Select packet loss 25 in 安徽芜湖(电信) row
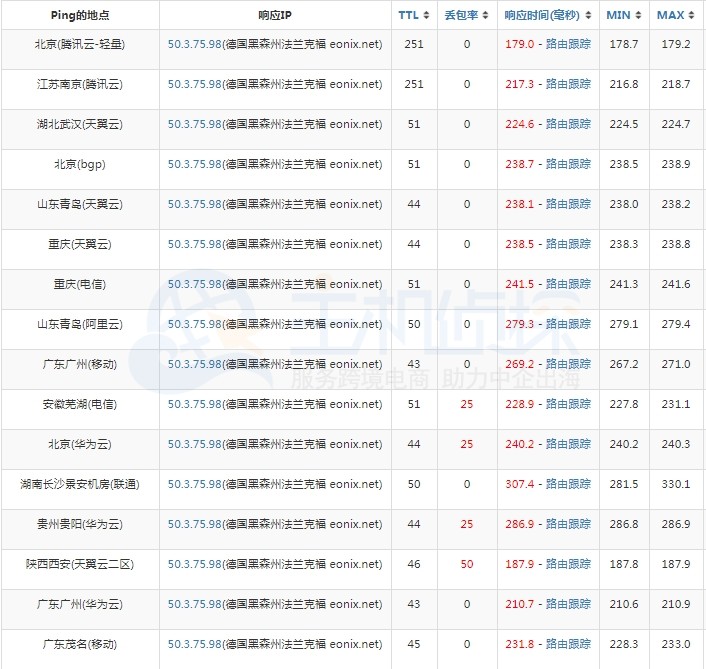Screen dimensions: 706x669 466,404
